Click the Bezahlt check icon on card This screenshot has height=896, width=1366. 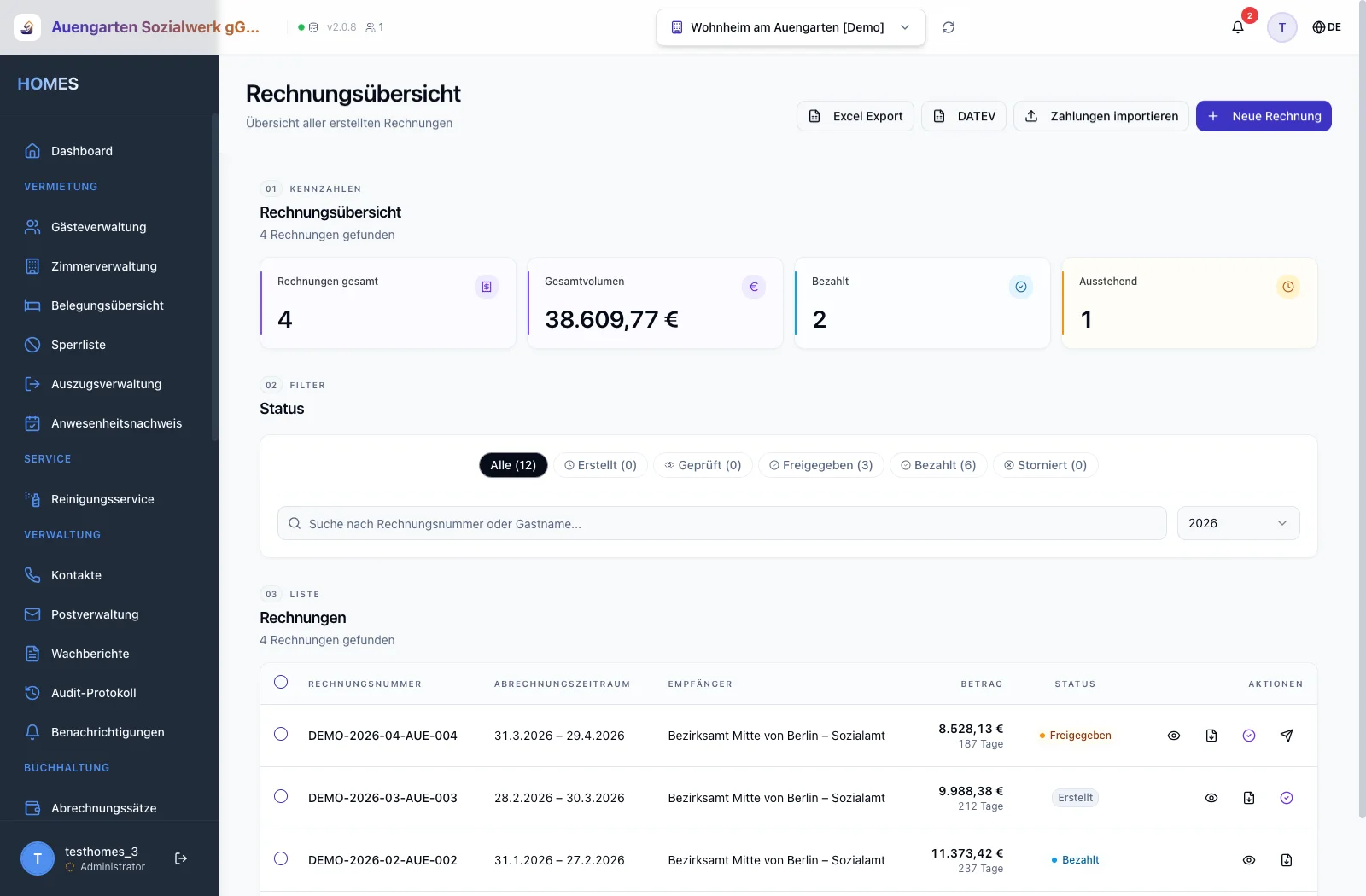1021,287
